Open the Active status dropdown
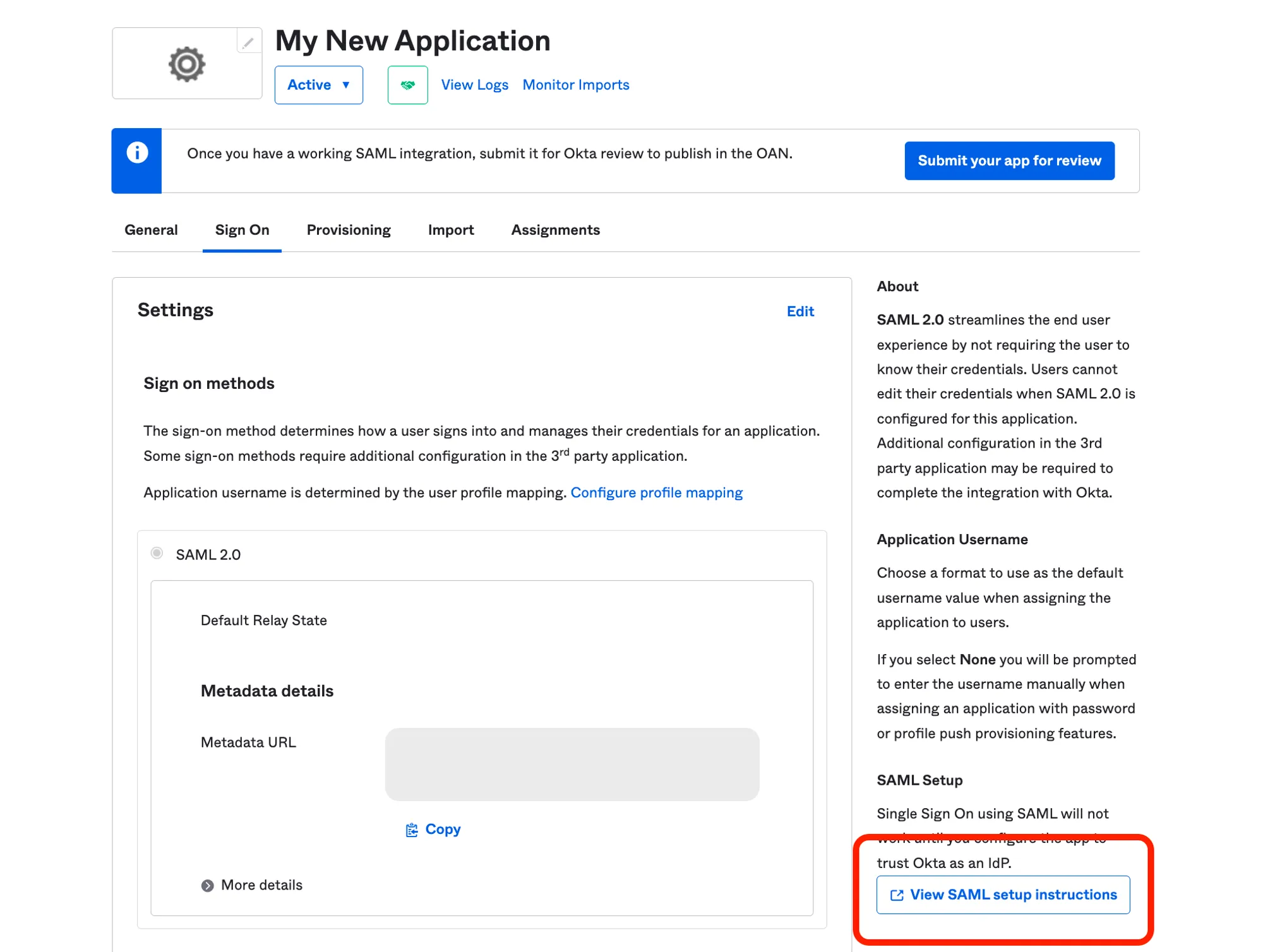The image size is (1263, 952). [x=319, y=85]
